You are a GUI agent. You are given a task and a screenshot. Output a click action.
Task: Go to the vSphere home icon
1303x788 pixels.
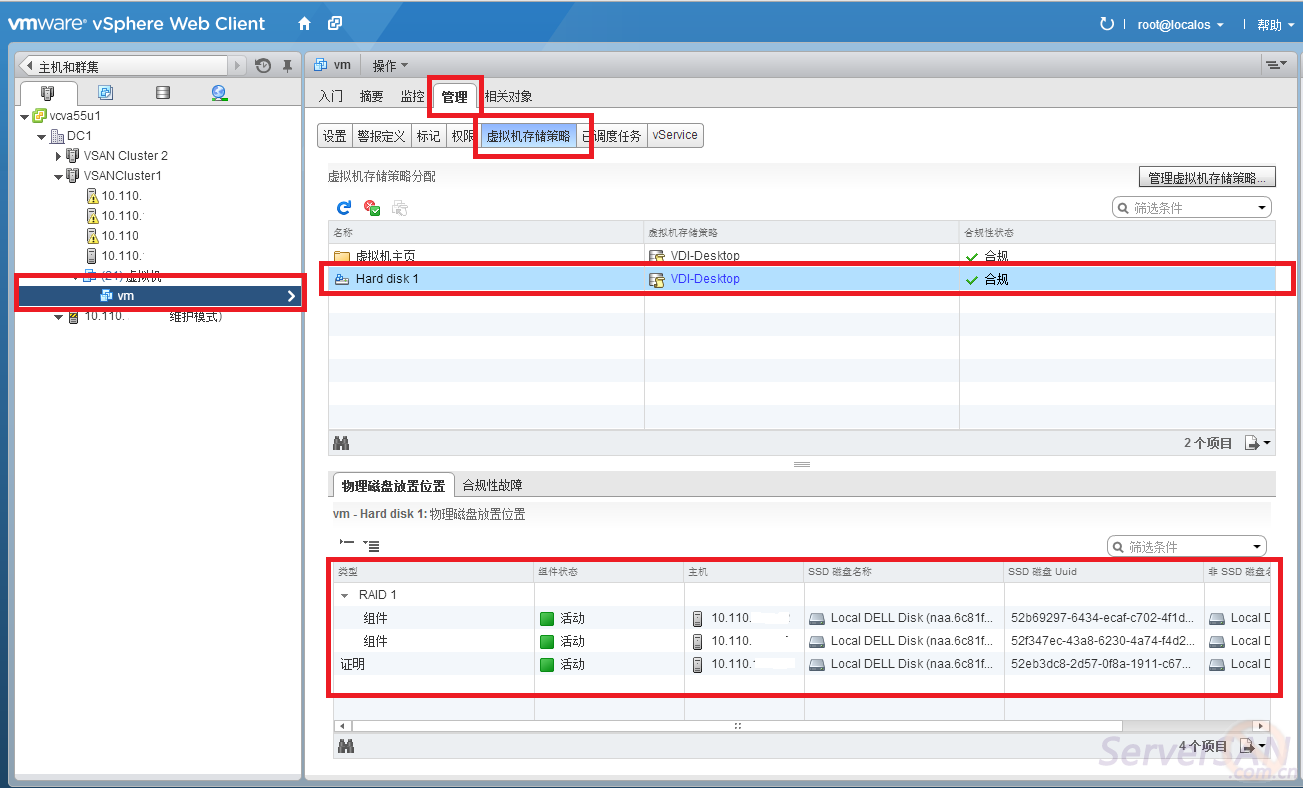[305, 24]
